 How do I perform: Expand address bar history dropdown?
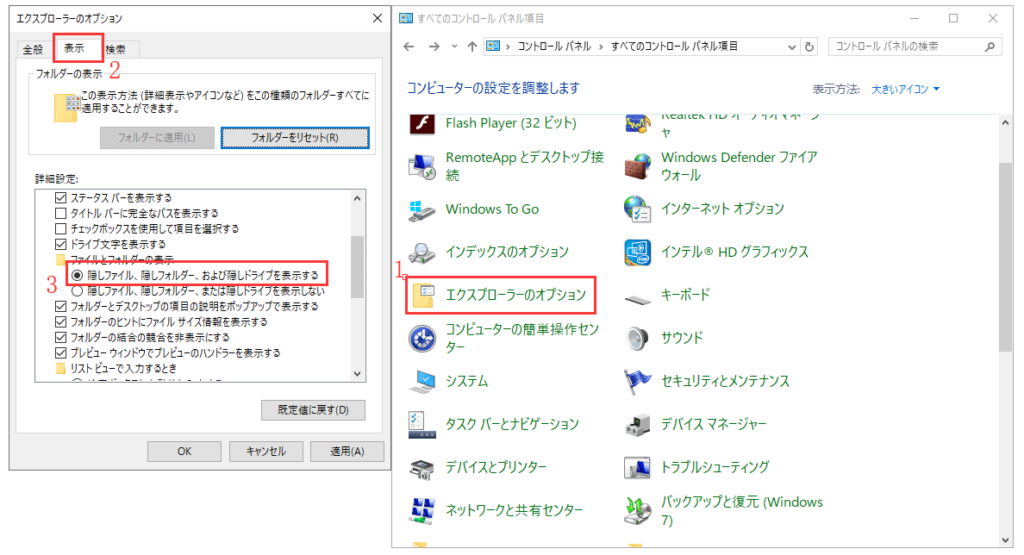tap(792, 47)
